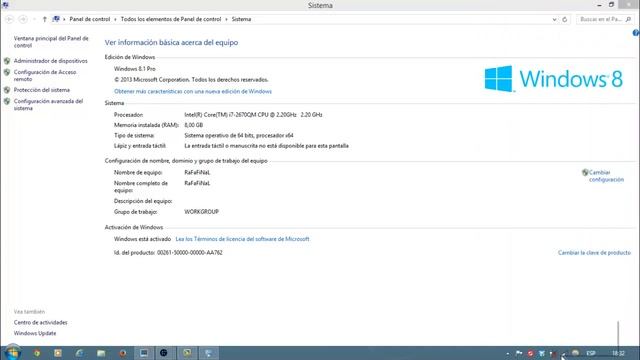This screenshot has width=640, height=360.
Task: Click the Windows 8.1 Pro text
Action: click(135, 69)
